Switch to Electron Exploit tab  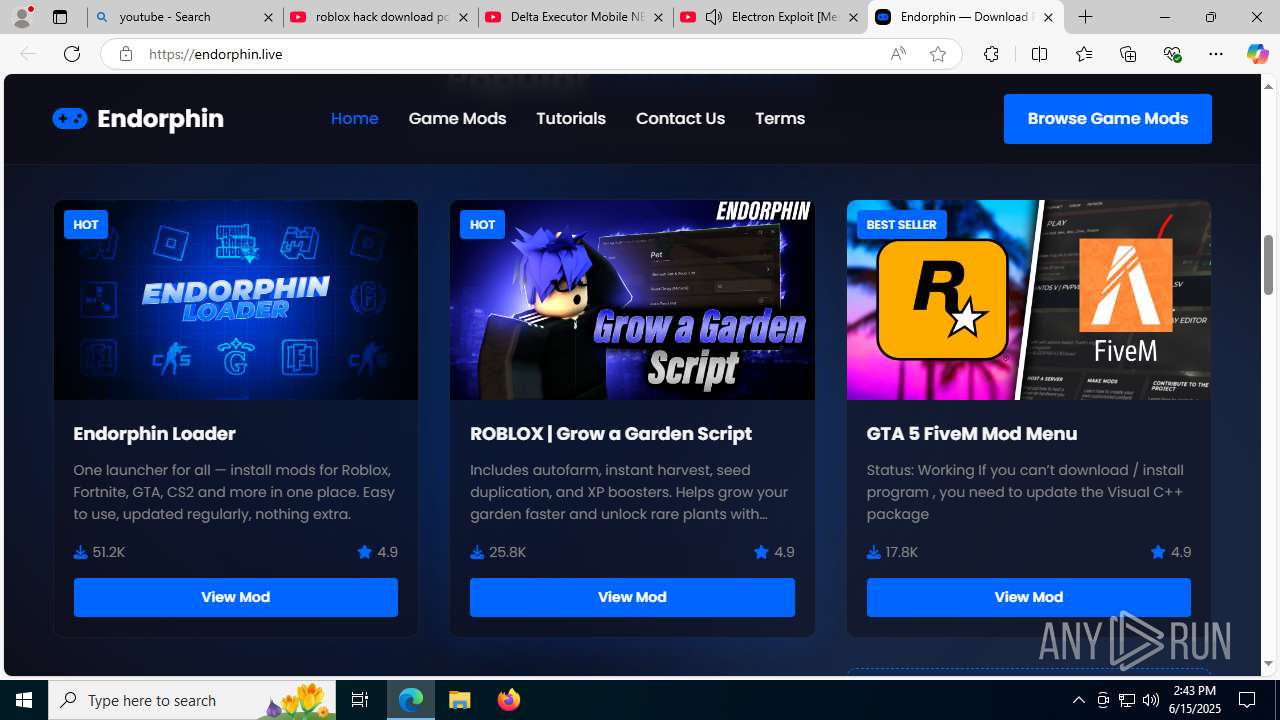tap(770, 17)
